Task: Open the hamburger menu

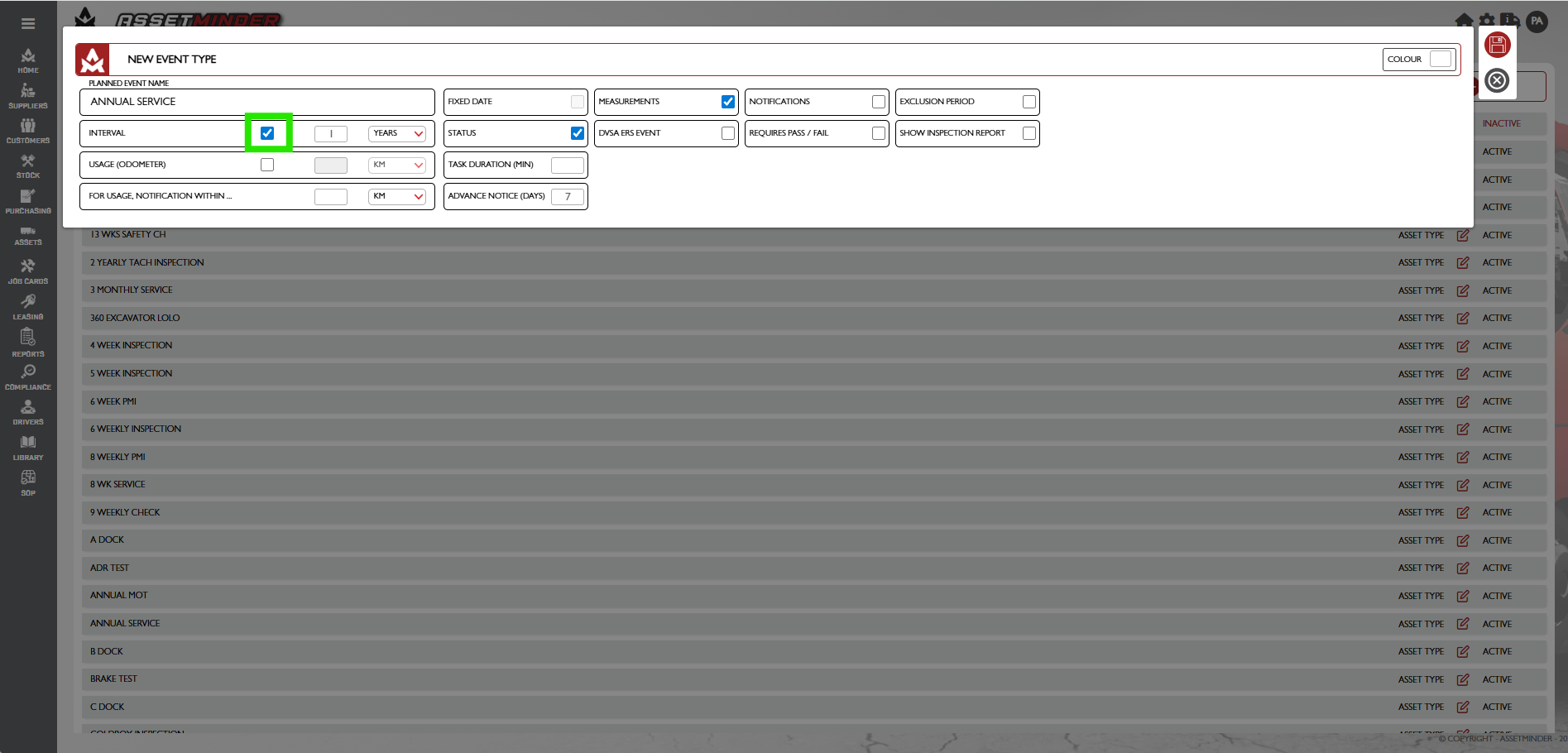Action: click(28, 24)
